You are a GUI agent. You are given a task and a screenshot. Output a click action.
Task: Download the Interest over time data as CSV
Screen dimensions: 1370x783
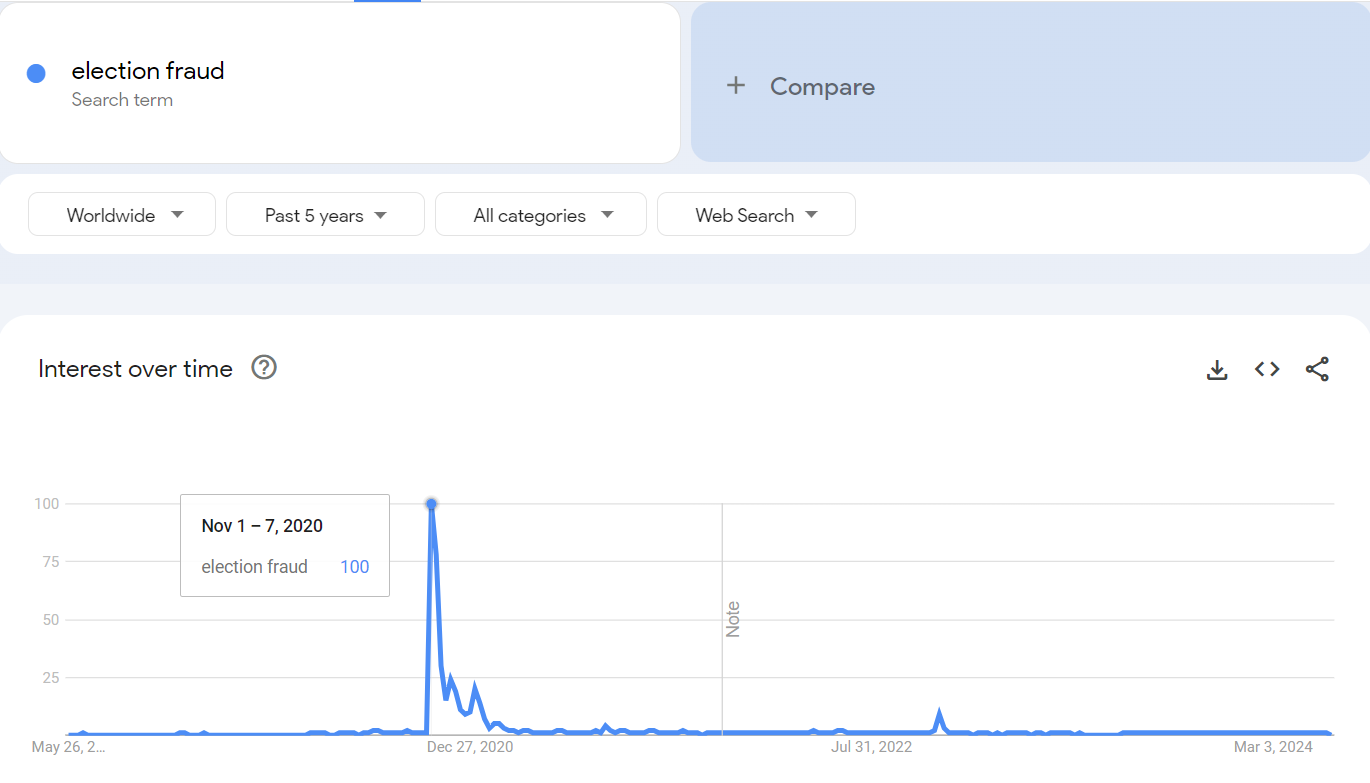coord(1217,369)
